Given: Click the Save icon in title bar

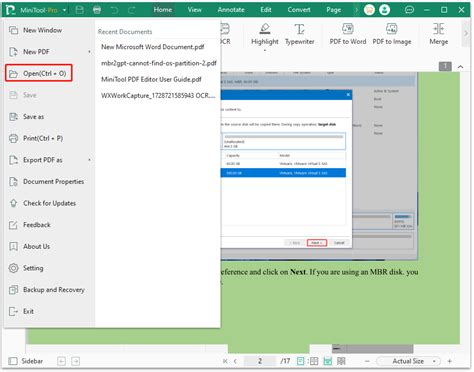Looking at the screenshot, I should (x=80, y=10).
